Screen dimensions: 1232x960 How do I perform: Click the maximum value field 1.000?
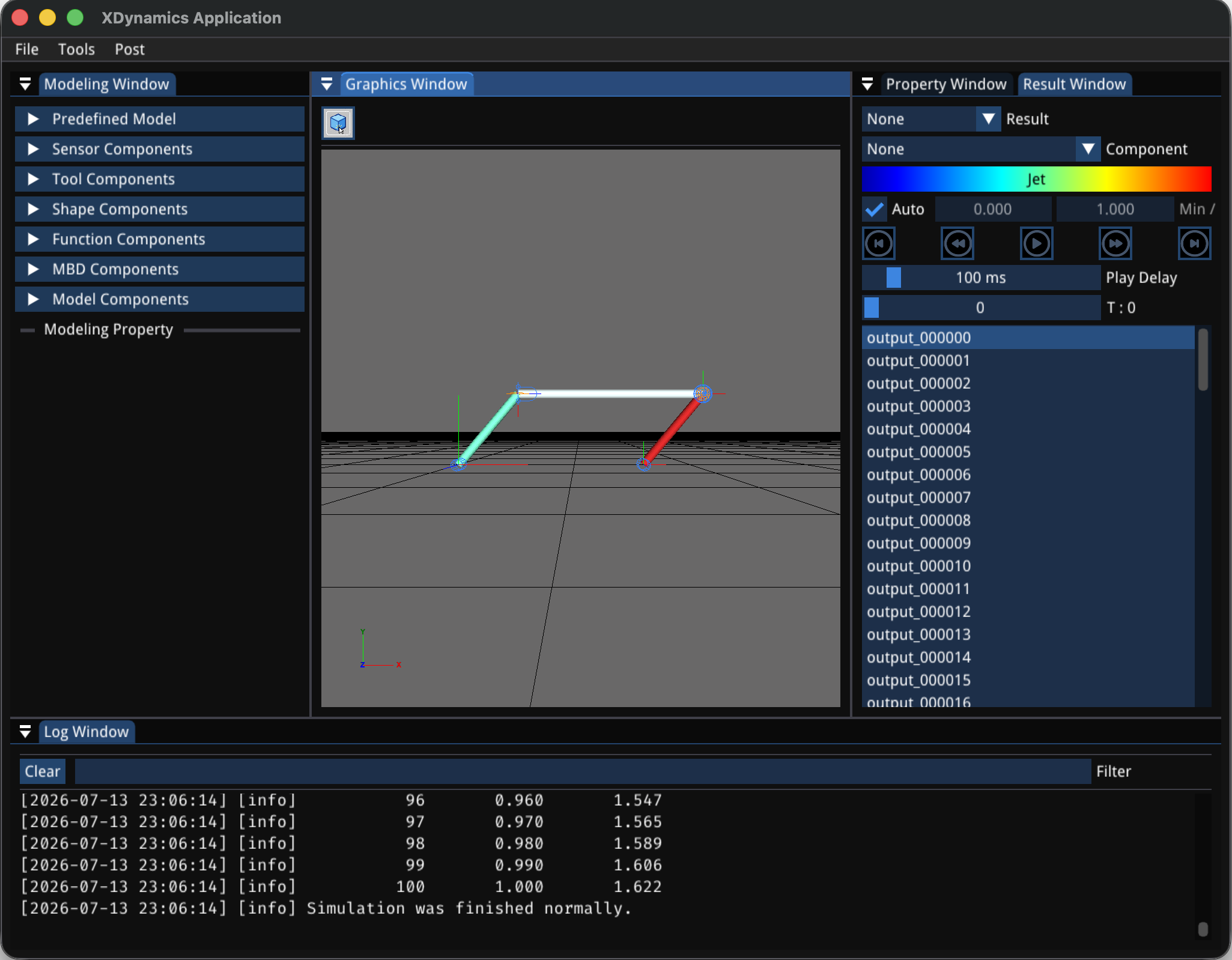tap(1115, 209)
